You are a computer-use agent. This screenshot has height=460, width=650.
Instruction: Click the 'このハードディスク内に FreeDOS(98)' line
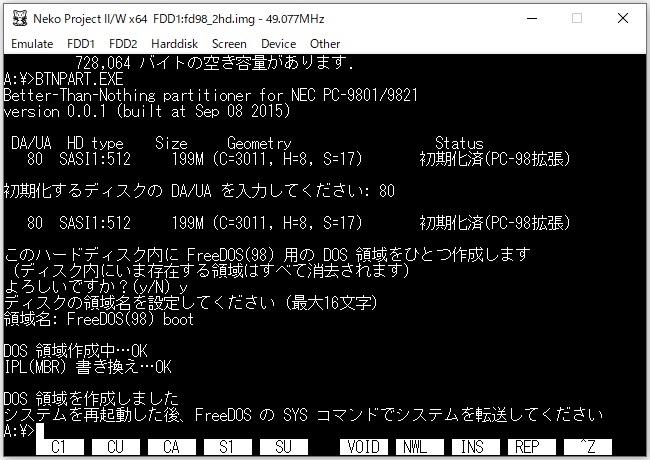(x=267, y=254)
